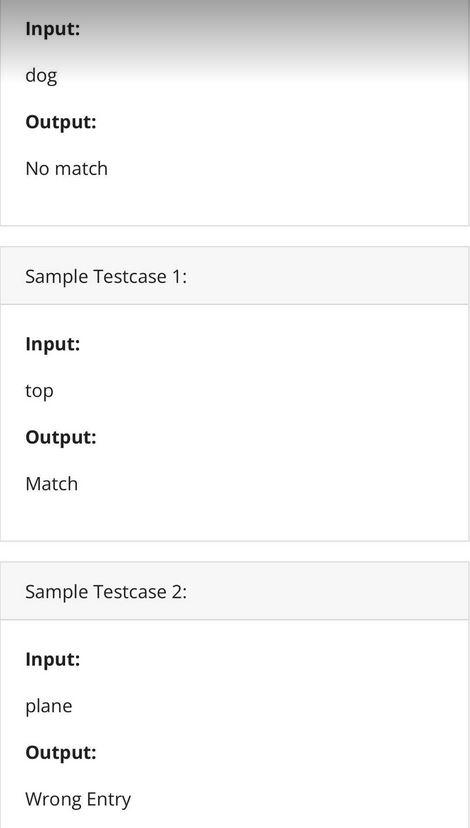Screen dimensions: 470x828
Task: Select the input text 'dog'
Action: [41, 76]
